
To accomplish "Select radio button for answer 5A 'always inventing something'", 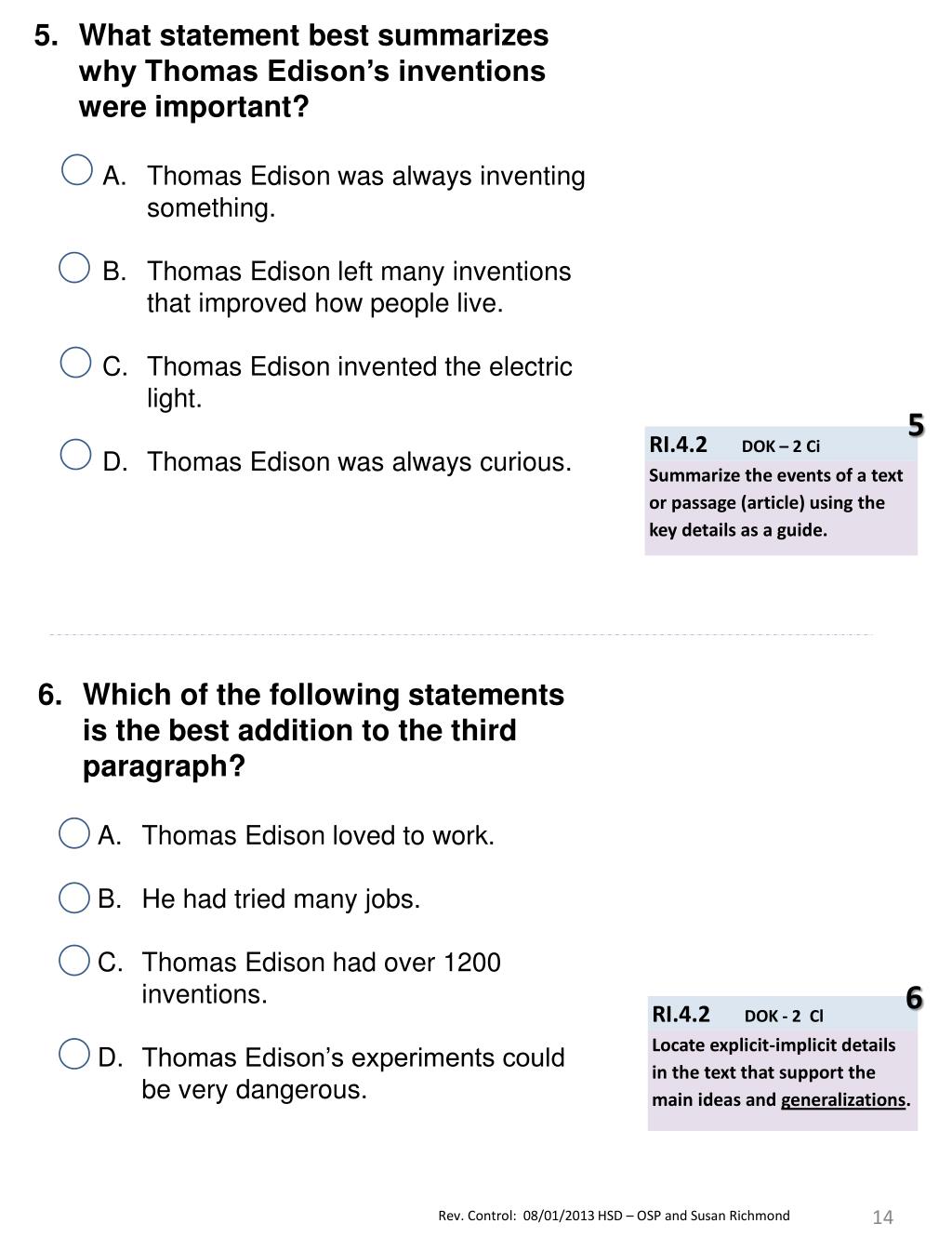I will pos(76,170).
